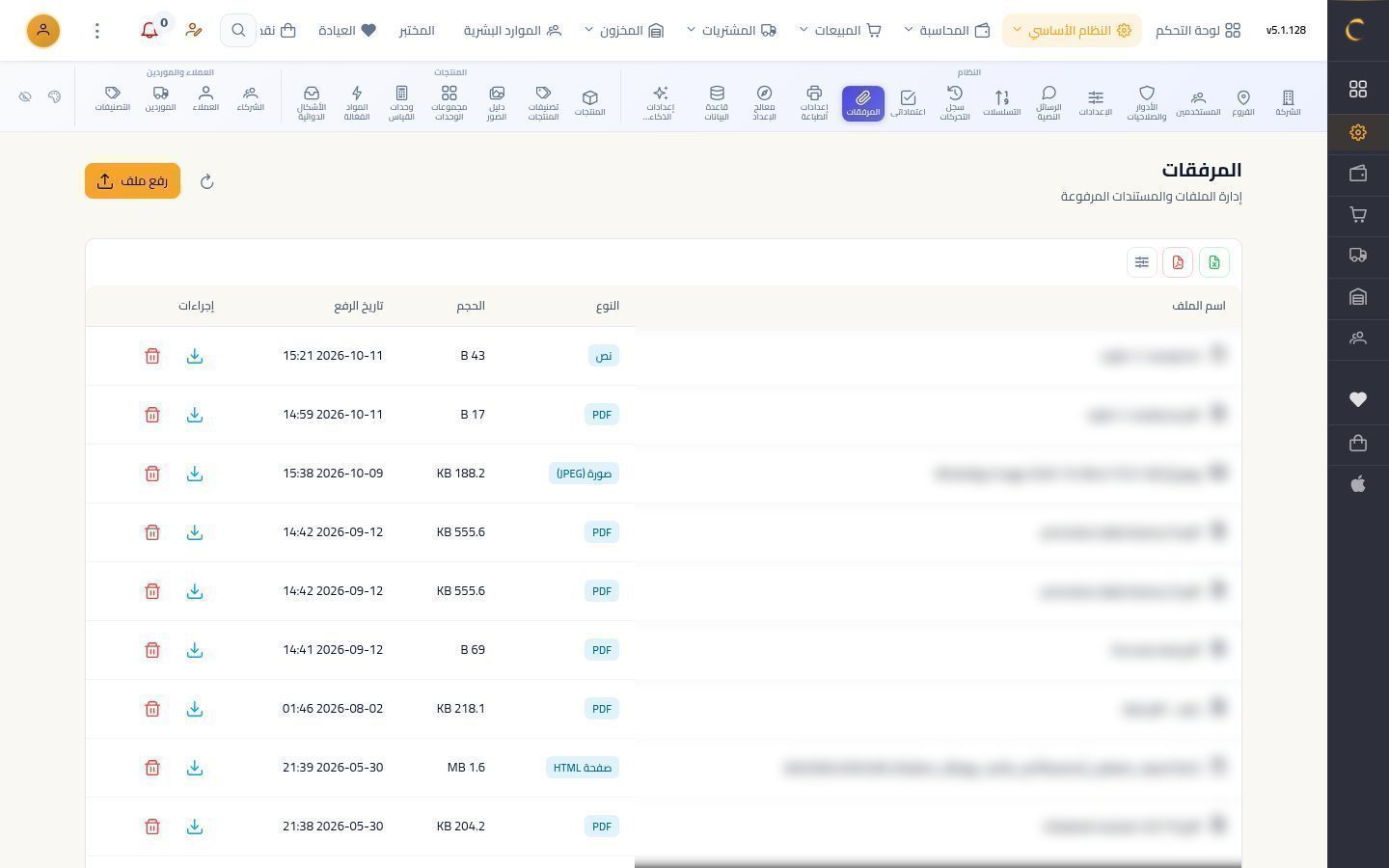The height and width of the screenshot is (868, 1389).
Task: Open الفروع branches from the ribbon
Action: [x=1243, y=102]
